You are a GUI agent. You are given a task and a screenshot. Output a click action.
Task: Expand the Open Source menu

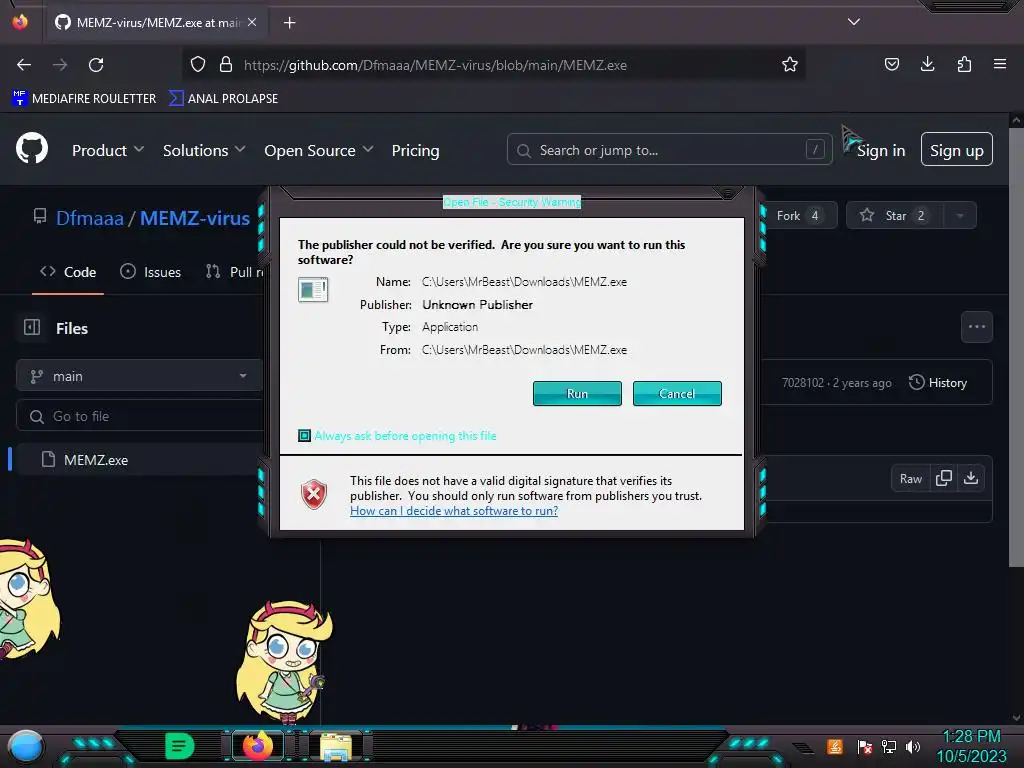tap(319, 150)
